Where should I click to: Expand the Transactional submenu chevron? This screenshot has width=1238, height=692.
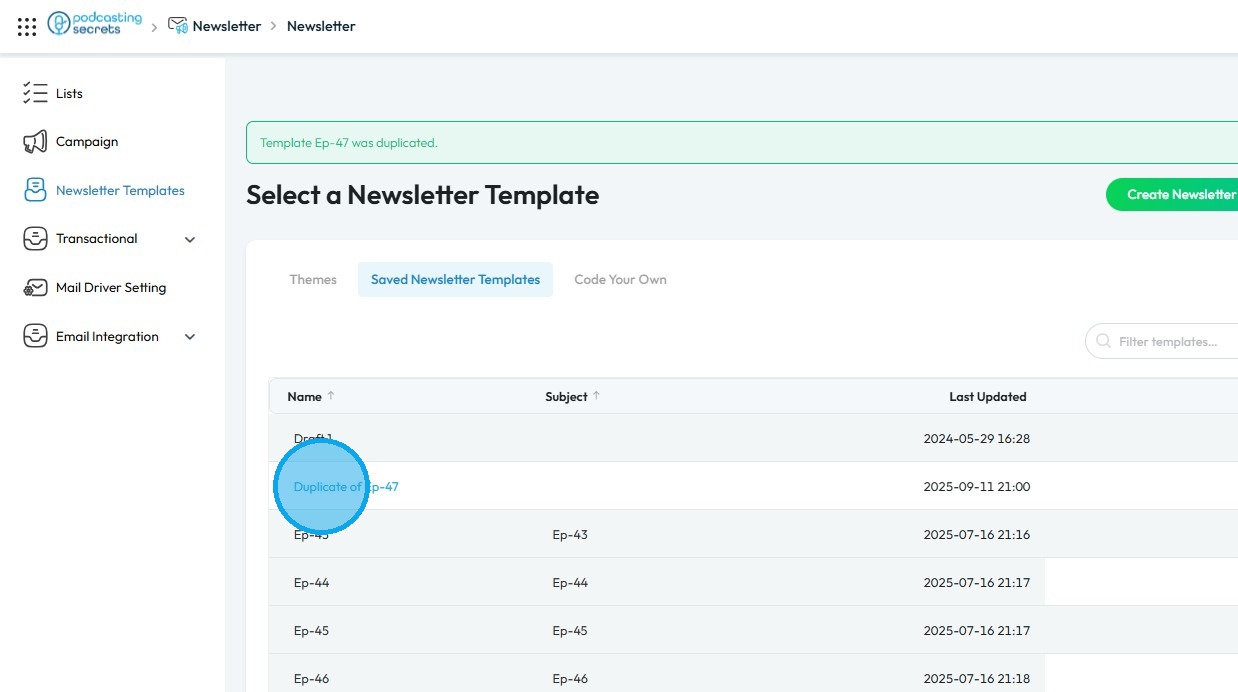coord(190,240)
